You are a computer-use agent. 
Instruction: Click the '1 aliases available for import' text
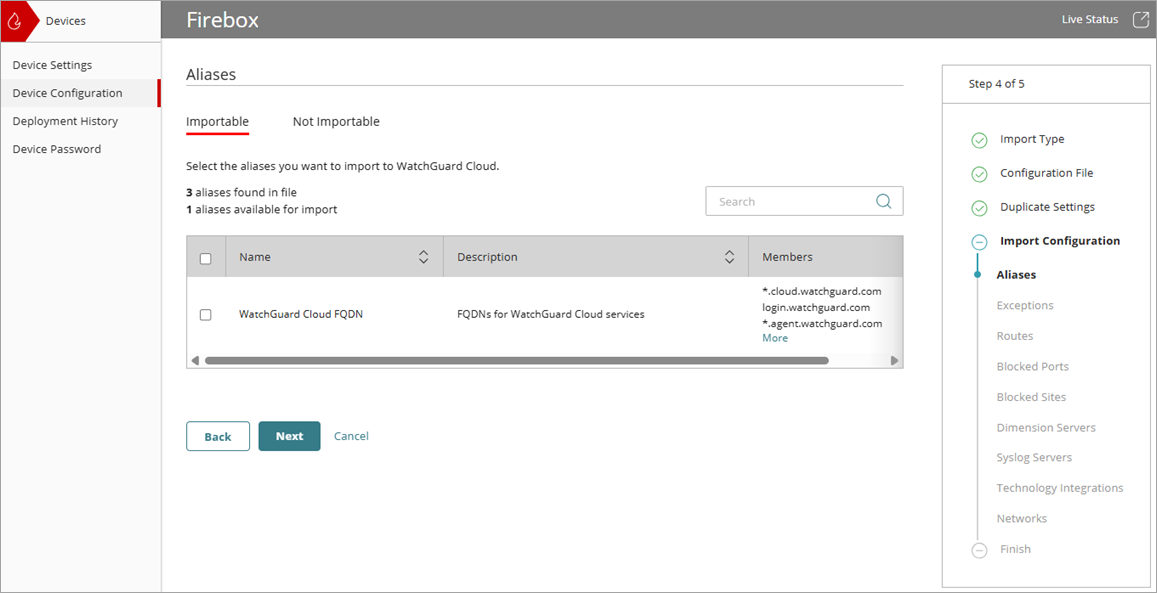[261, 209]
